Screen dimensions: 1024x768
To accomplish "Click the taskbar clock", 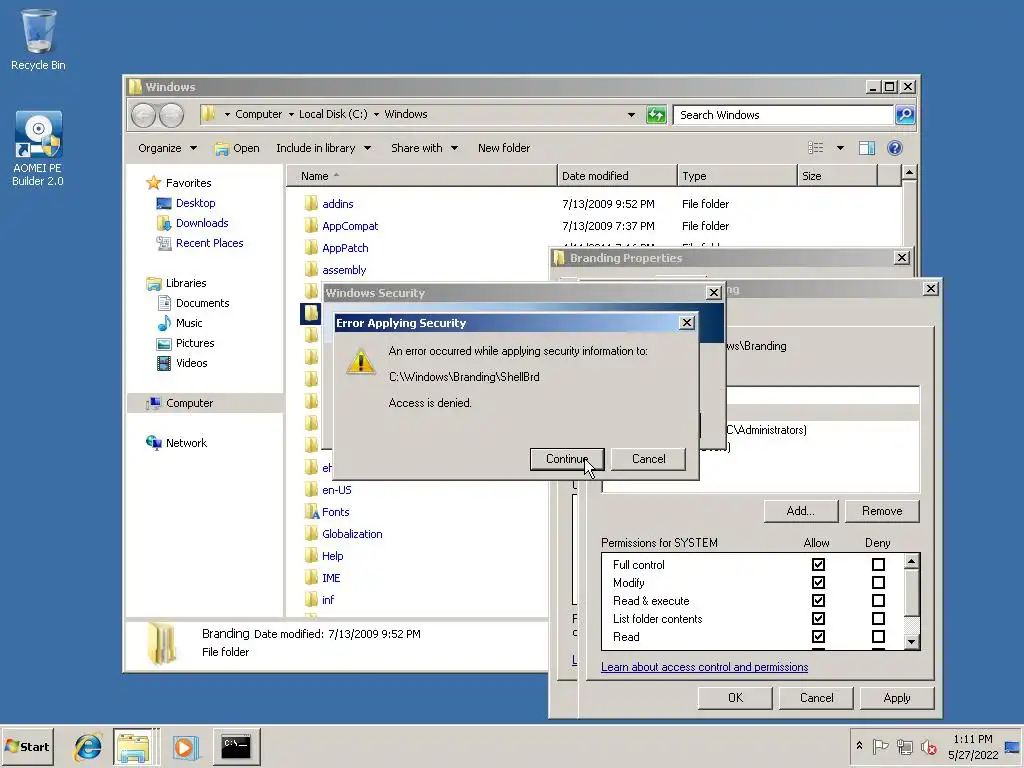I will [973, 746].
